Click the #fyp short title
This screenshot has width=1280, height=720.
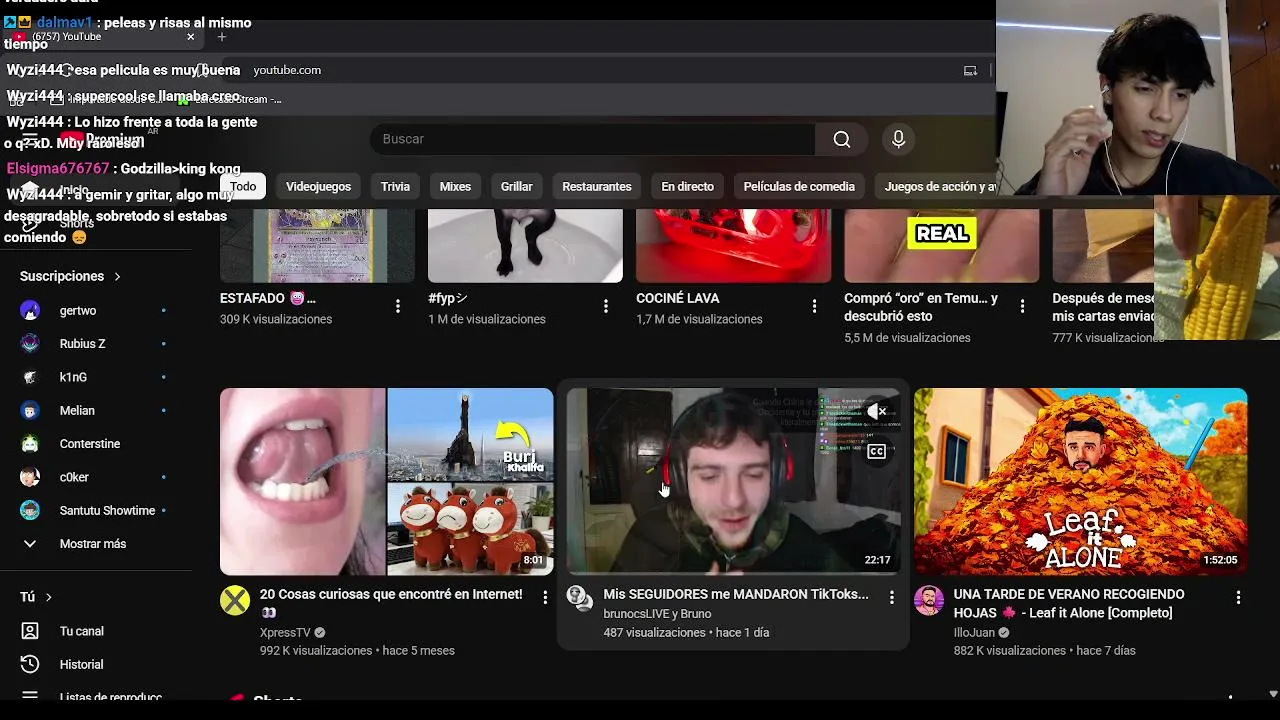[x=448, y=298]
